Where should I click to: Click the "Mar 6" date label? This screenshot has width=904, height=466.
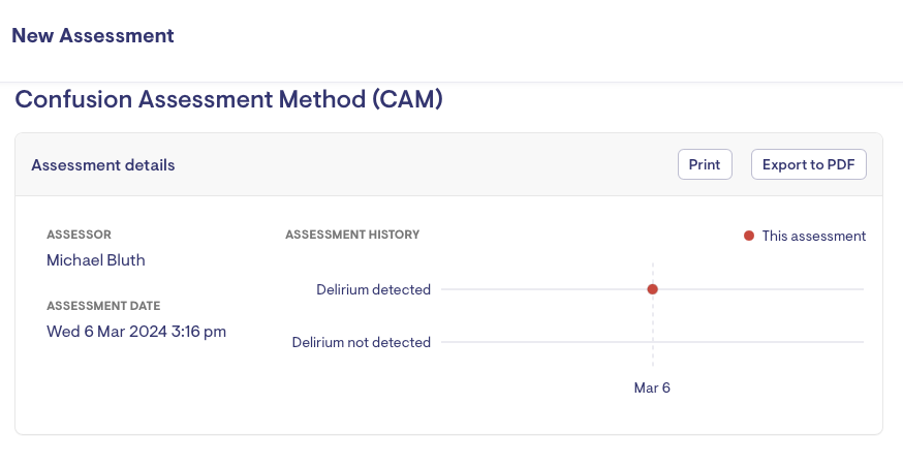[x=652, y=388]
